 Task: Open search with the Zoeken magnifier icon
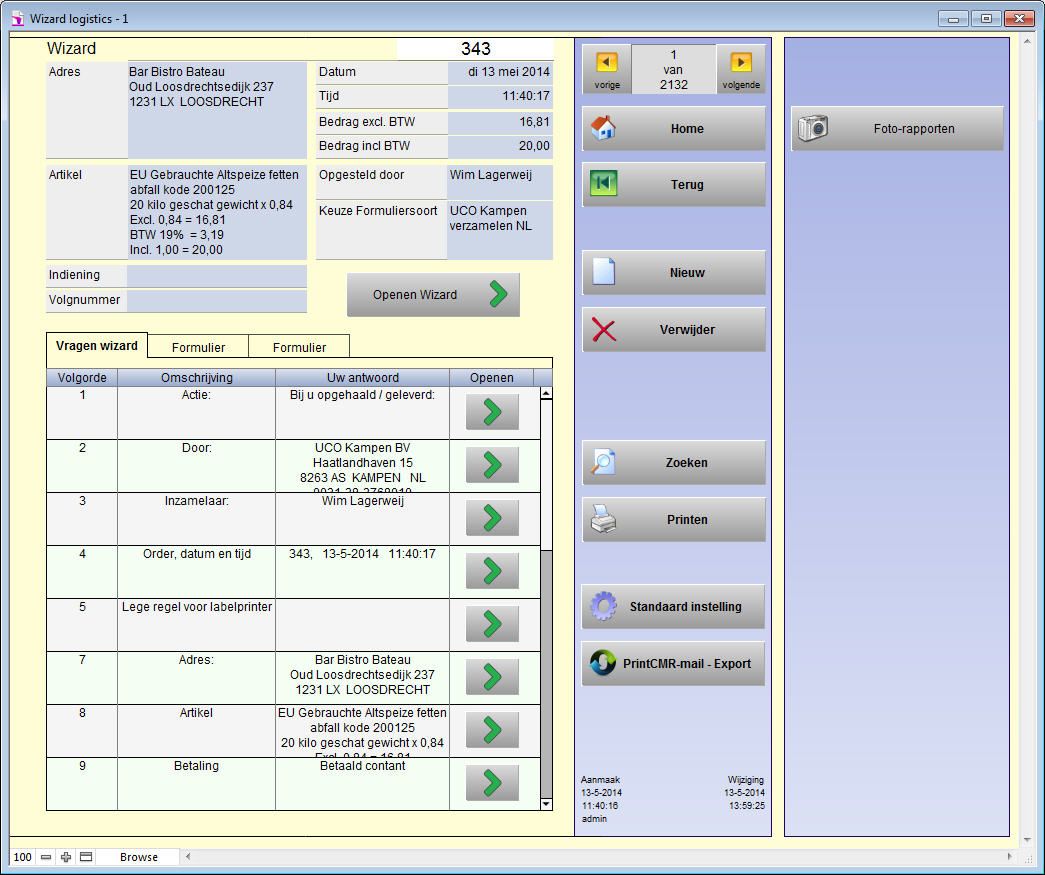coord(602,461)
